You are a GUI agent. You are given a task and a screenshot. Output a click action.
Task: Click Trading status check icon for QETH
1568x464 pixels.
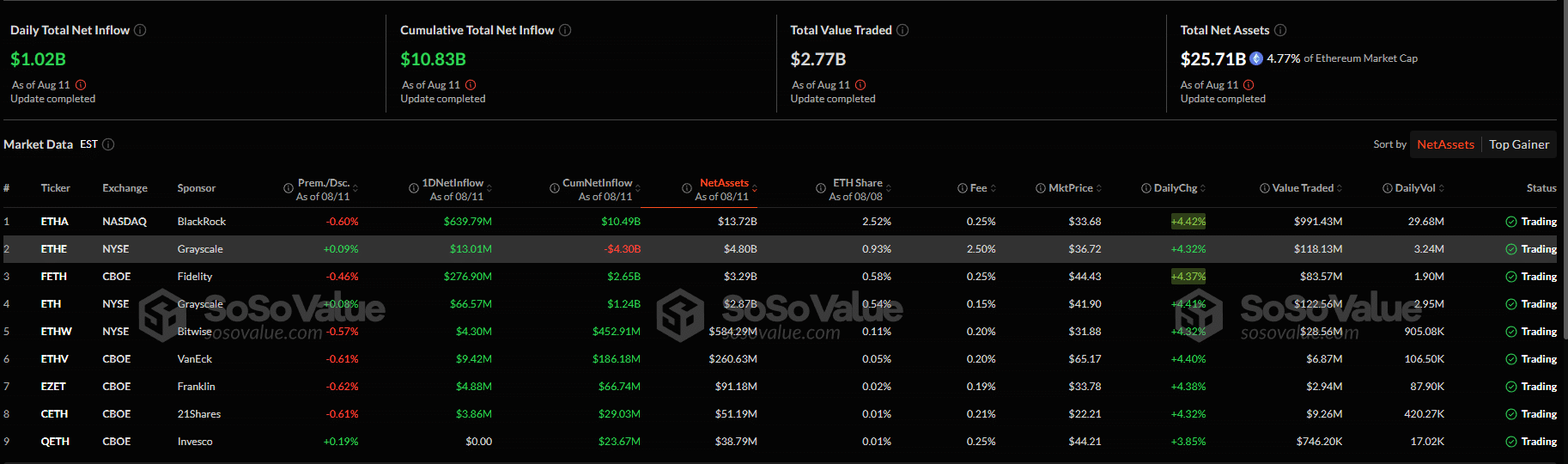tap(1511, 442)
